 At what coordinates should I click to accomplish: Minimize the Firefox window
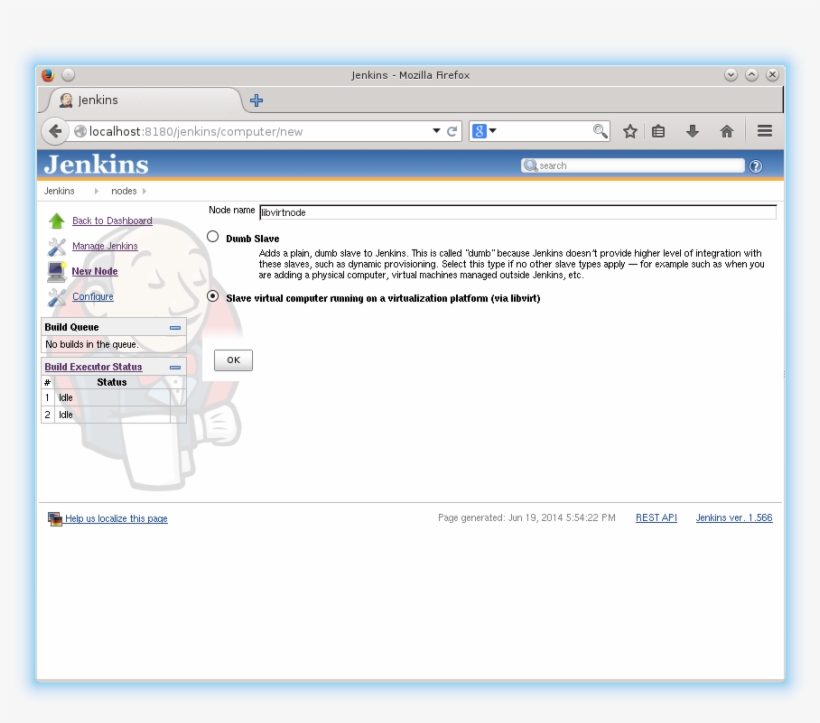[x=731, y=75]
